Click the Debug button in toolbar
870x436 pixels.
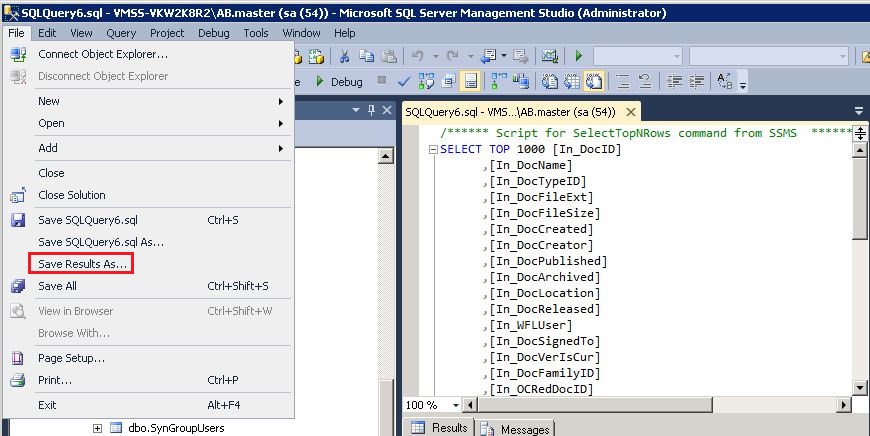(339, 82)
